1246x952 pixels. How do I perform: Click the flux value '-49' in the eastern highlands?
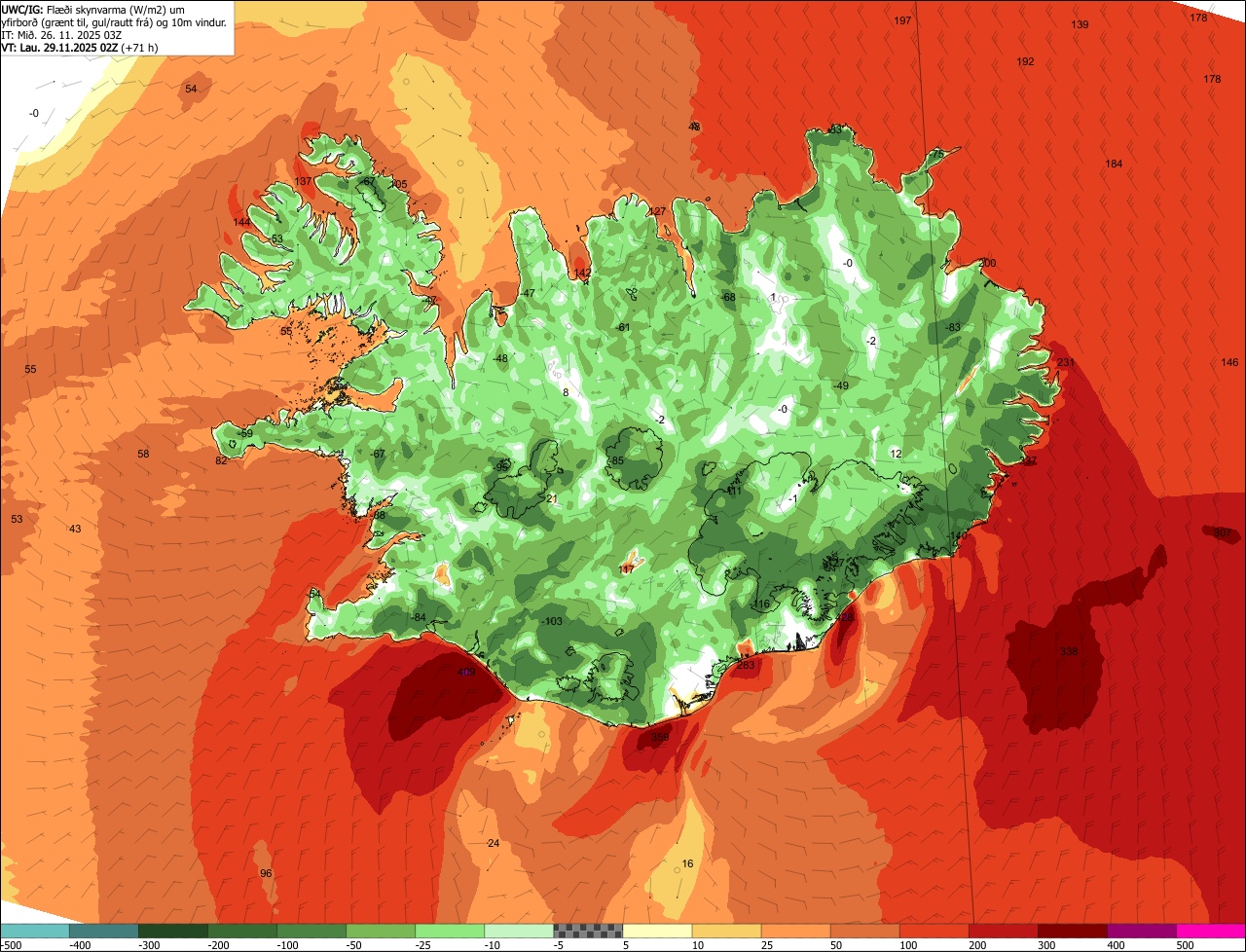coord(841,386)
